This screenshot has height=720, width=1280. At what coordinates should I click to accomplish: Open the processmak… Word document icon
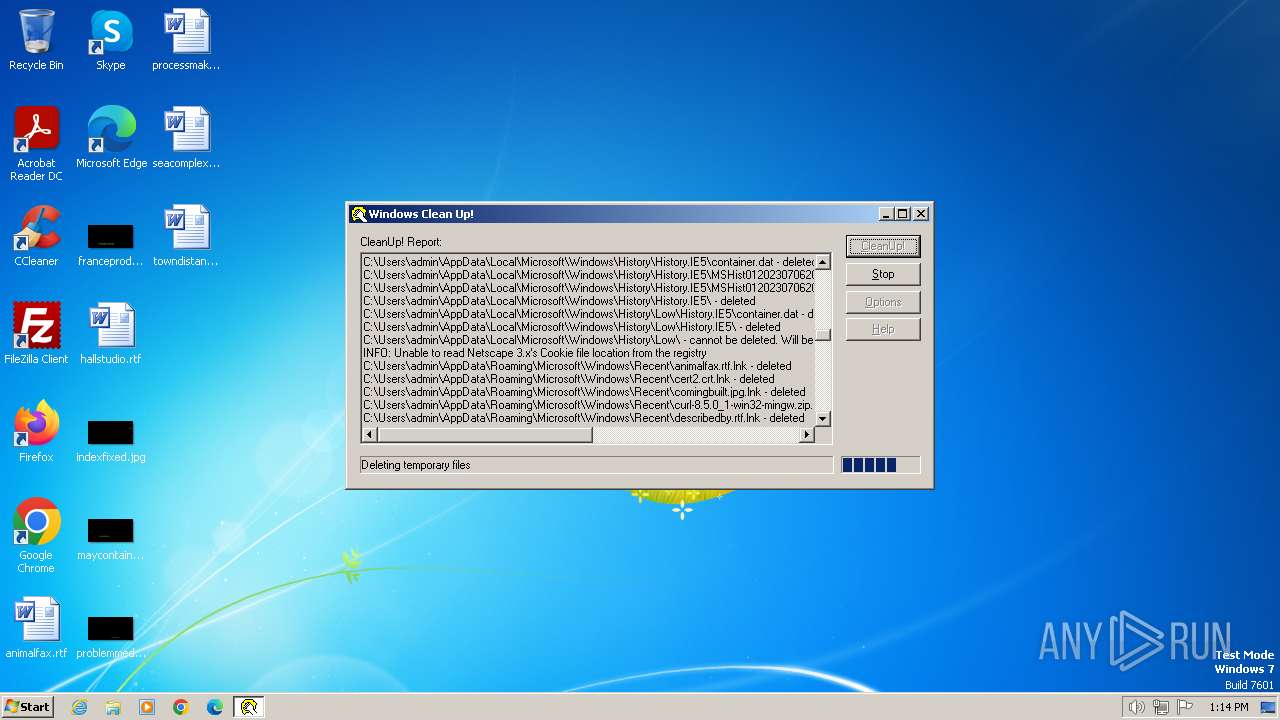[186, 40]
